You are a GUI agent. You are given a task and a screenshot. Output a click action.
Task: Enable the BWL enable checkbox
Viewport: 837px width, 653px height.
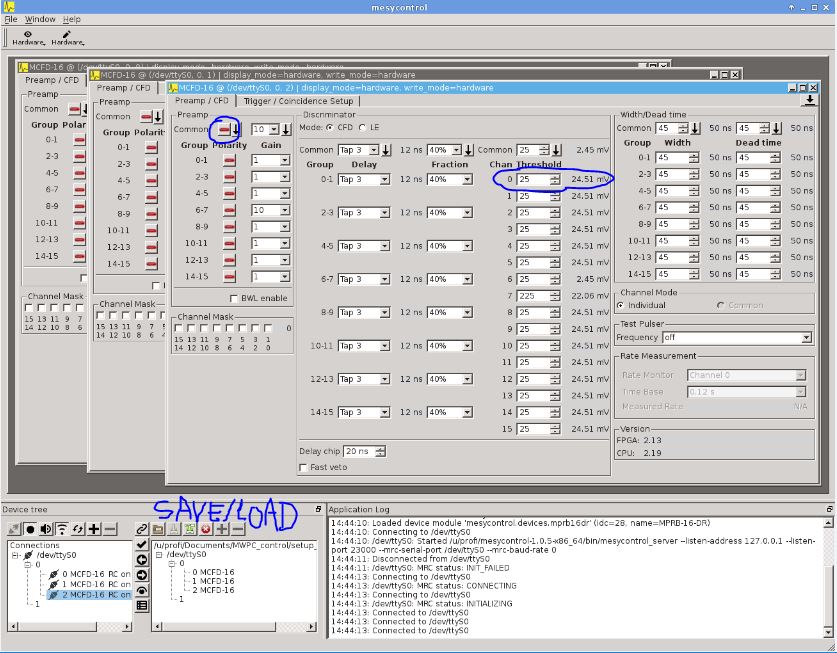tap(234, 298)
